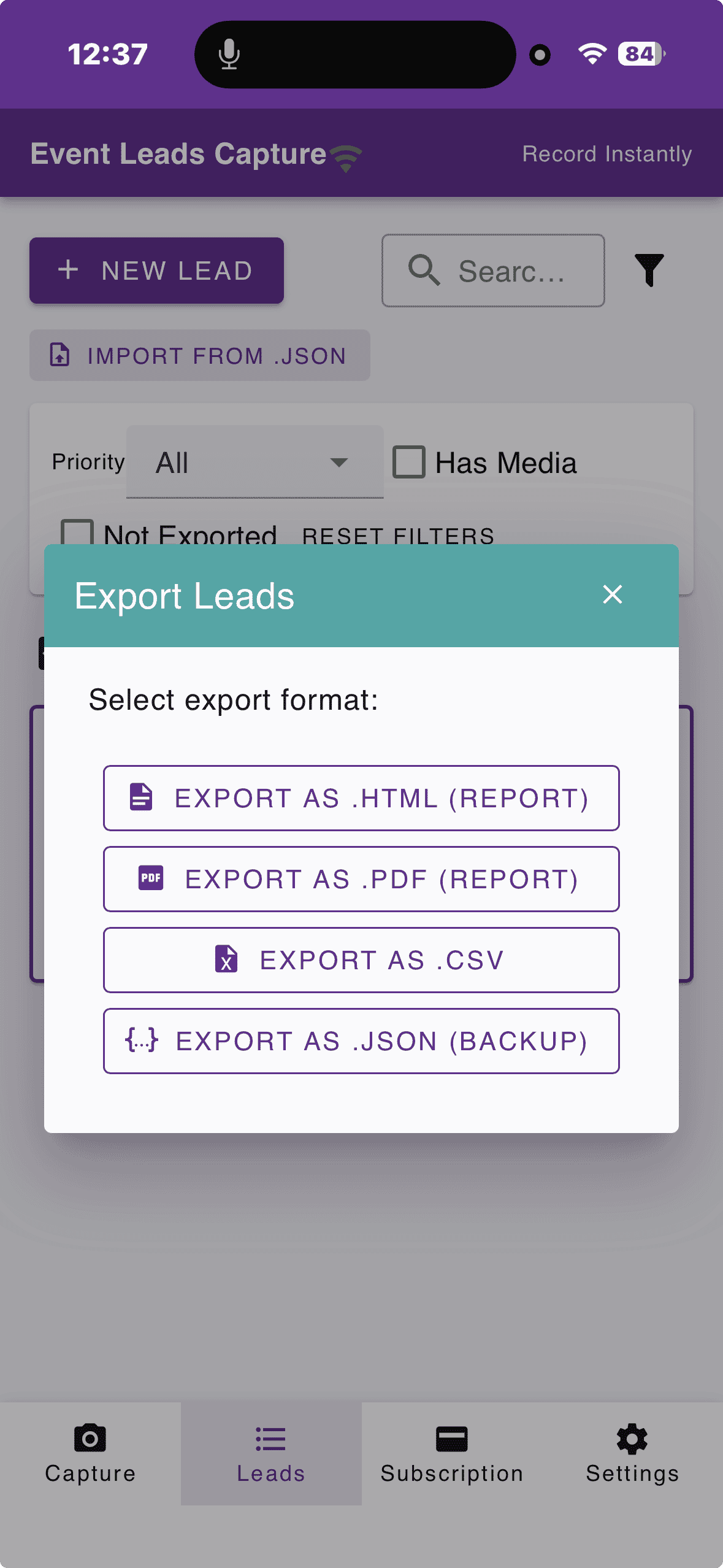Screen dimensions: 723x1568
Task: Tap the Leads list icon
Action: (x=270, y=1439)
